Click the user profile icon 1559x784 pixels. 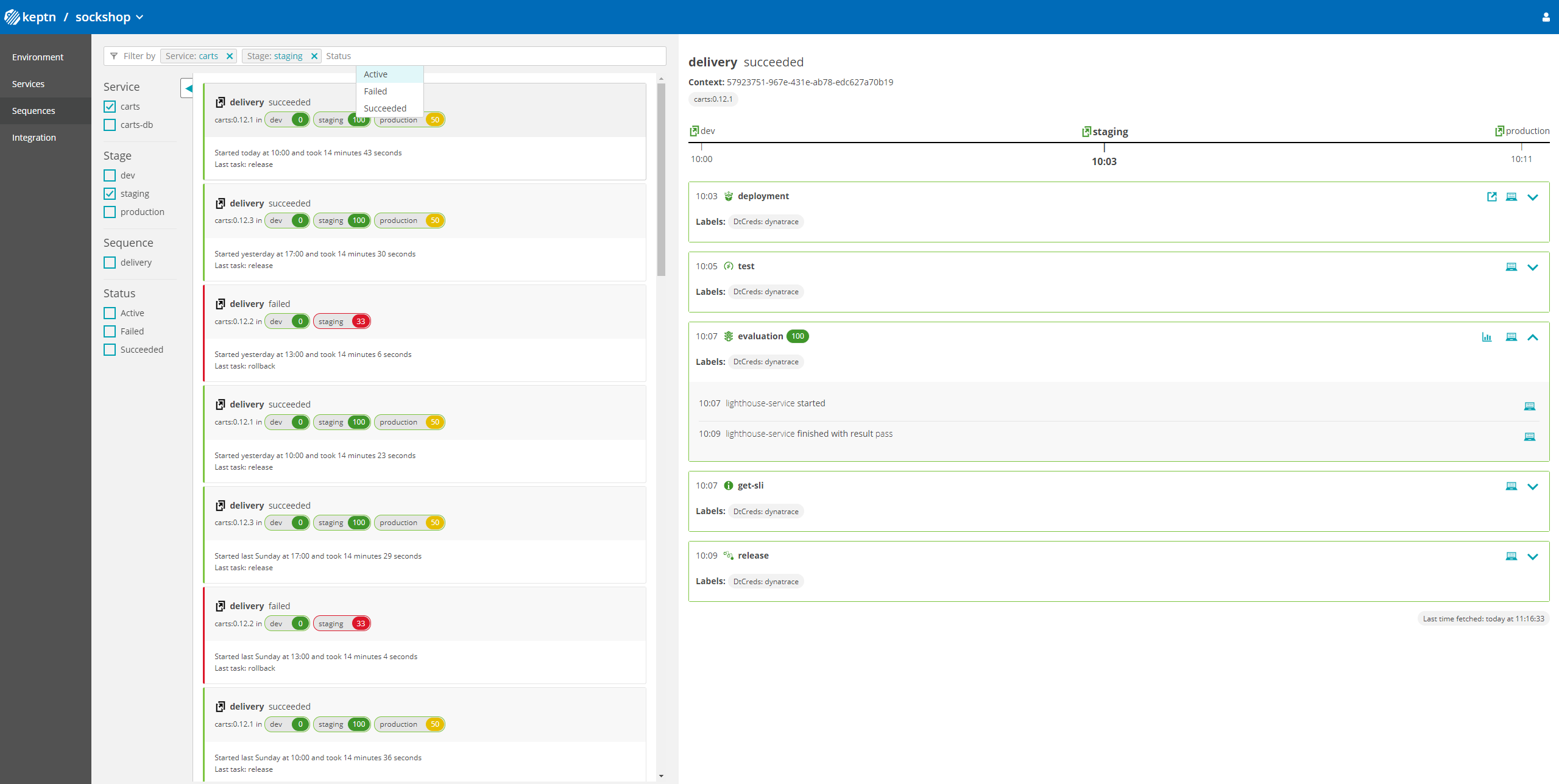click(x=1546, y=17)
